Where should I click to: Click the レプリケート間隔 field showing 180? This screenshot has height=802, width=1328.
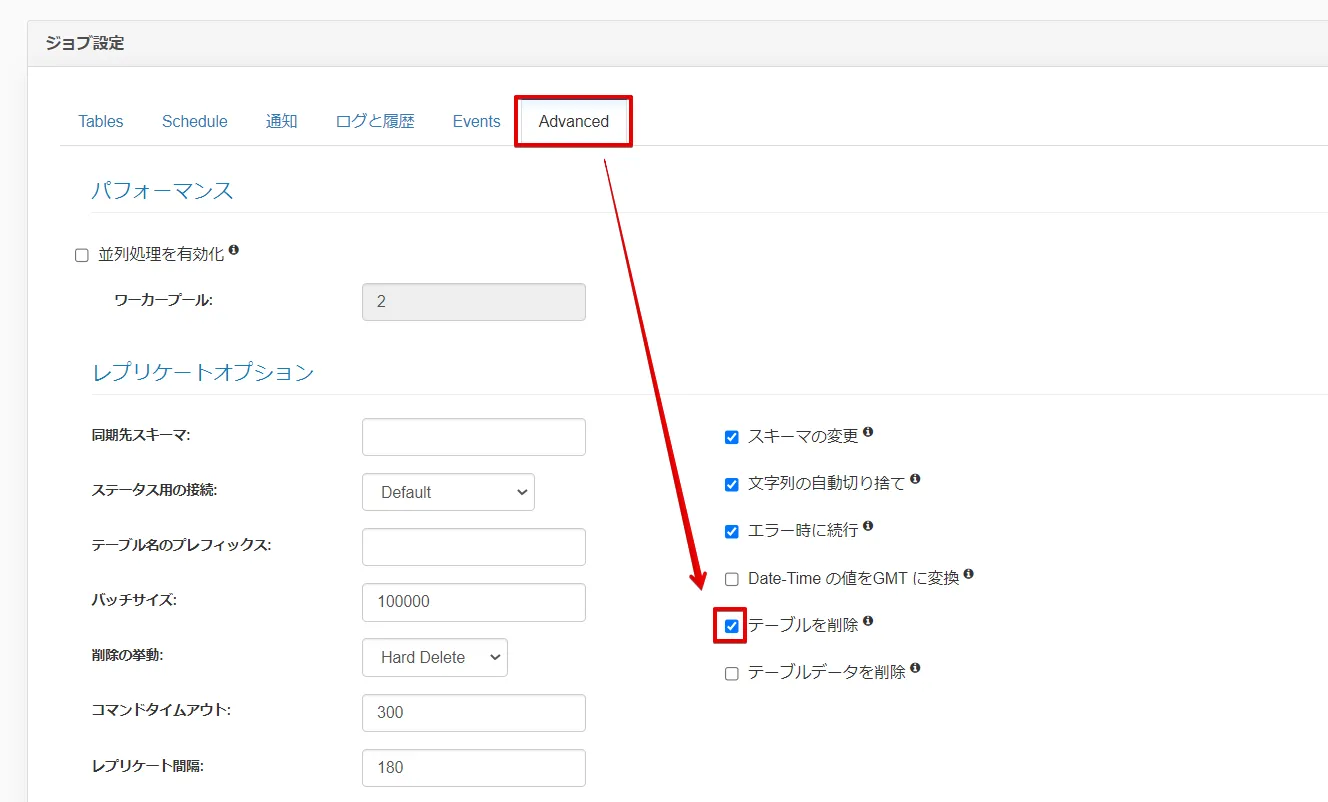[474, 767]
